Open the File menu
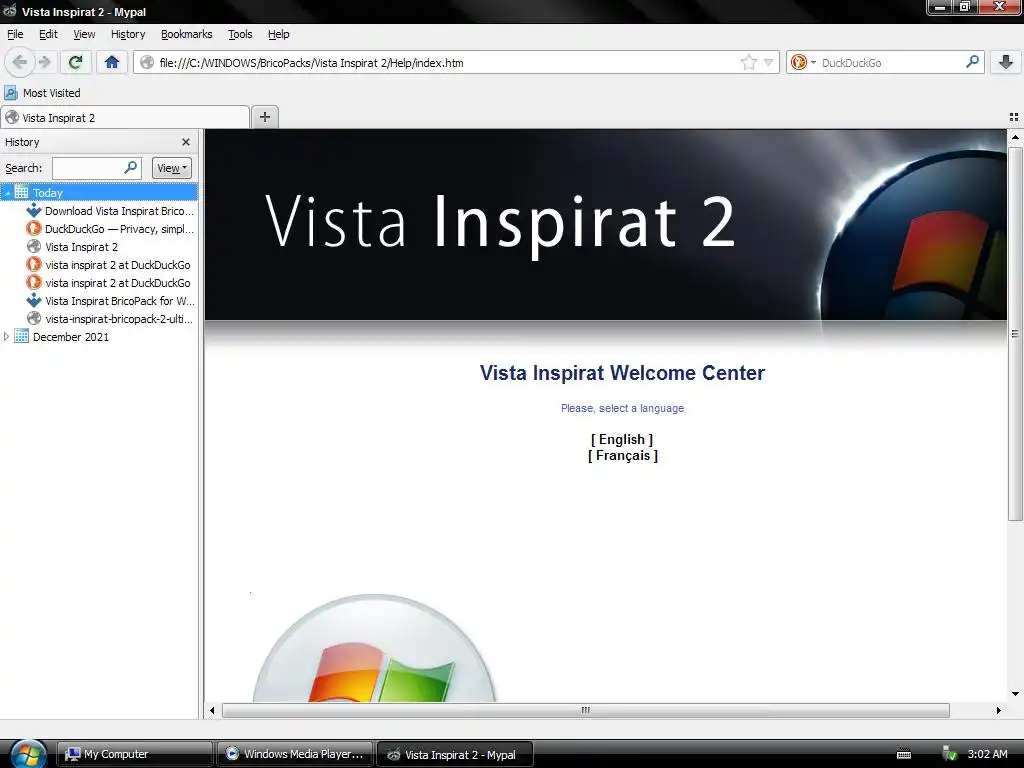This screenshot has height=768, width=1024. [x=15, y=34]
